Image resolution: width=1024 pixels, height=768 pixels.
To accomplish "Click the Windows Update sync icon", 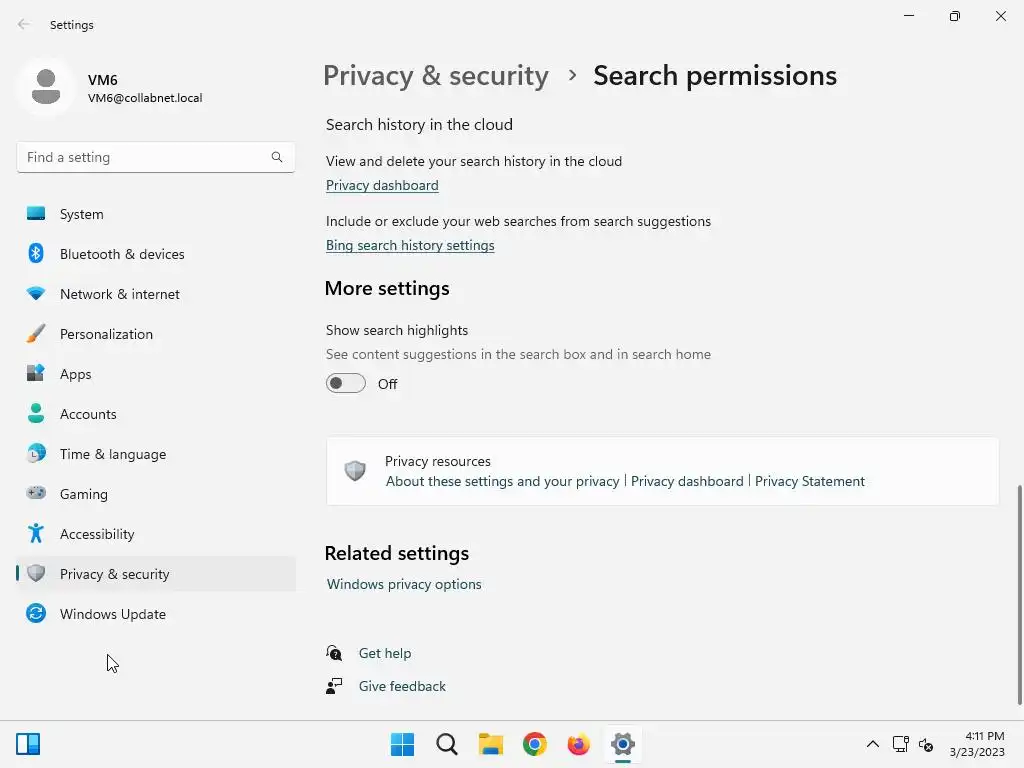I will 36,614.
